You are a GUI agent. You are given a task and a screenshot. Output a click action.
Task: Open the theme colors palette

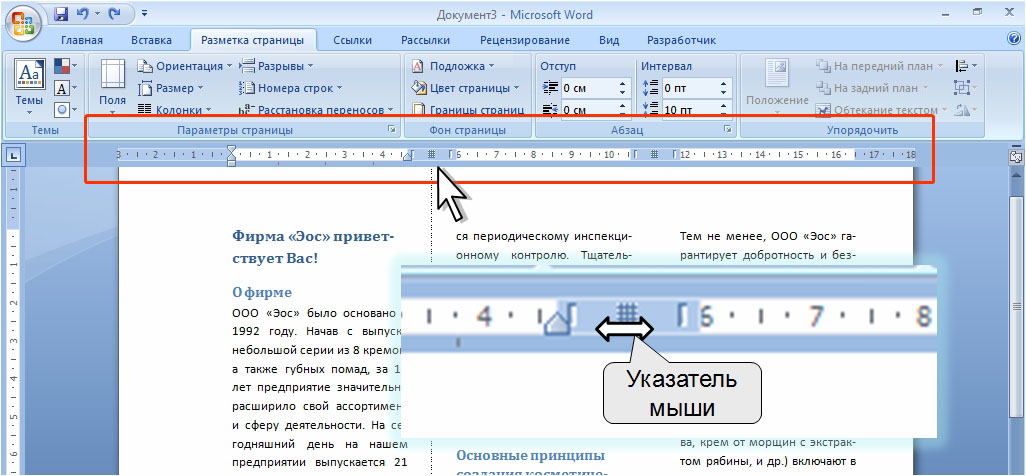65,65
